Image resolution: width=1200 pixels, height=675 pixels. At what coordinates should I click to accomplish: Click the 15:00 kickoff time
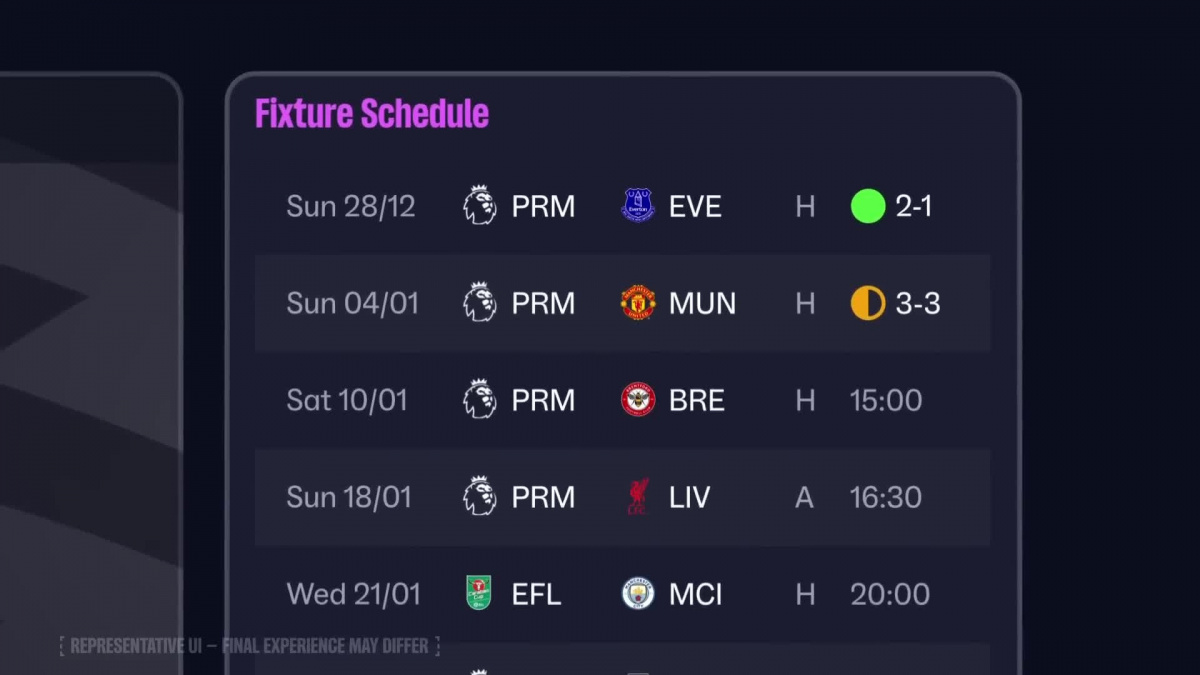[x=886, y=400]
